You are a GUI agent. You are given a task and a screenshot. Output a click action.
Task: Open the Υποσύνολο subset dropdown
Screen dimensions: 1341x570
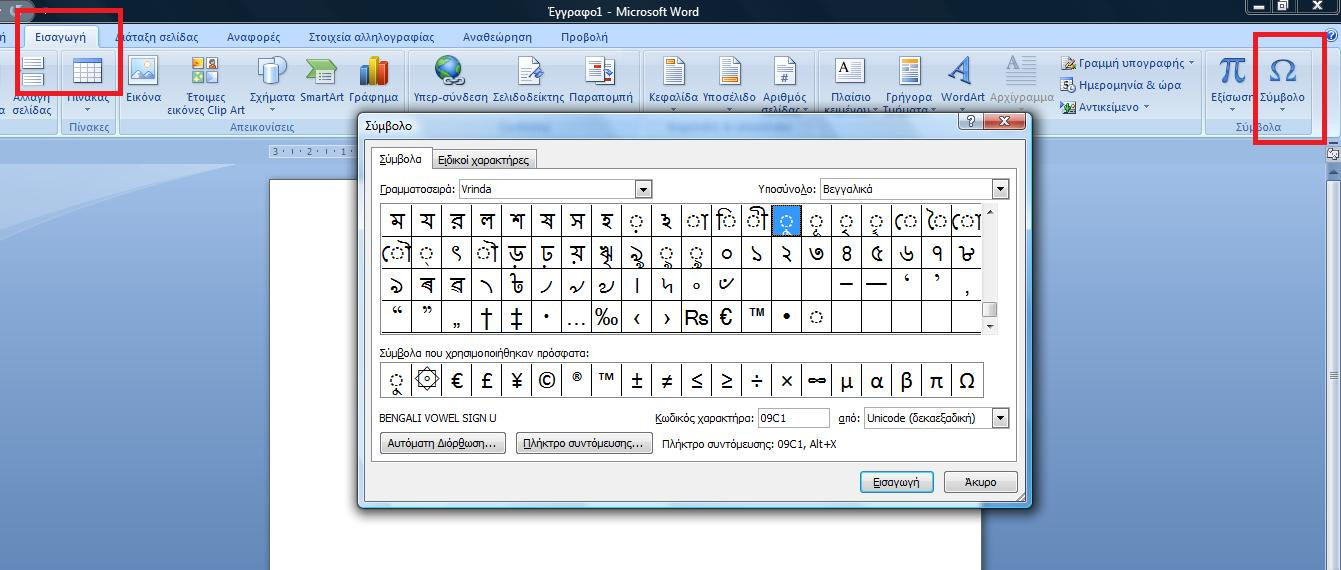pos(1000,189)
